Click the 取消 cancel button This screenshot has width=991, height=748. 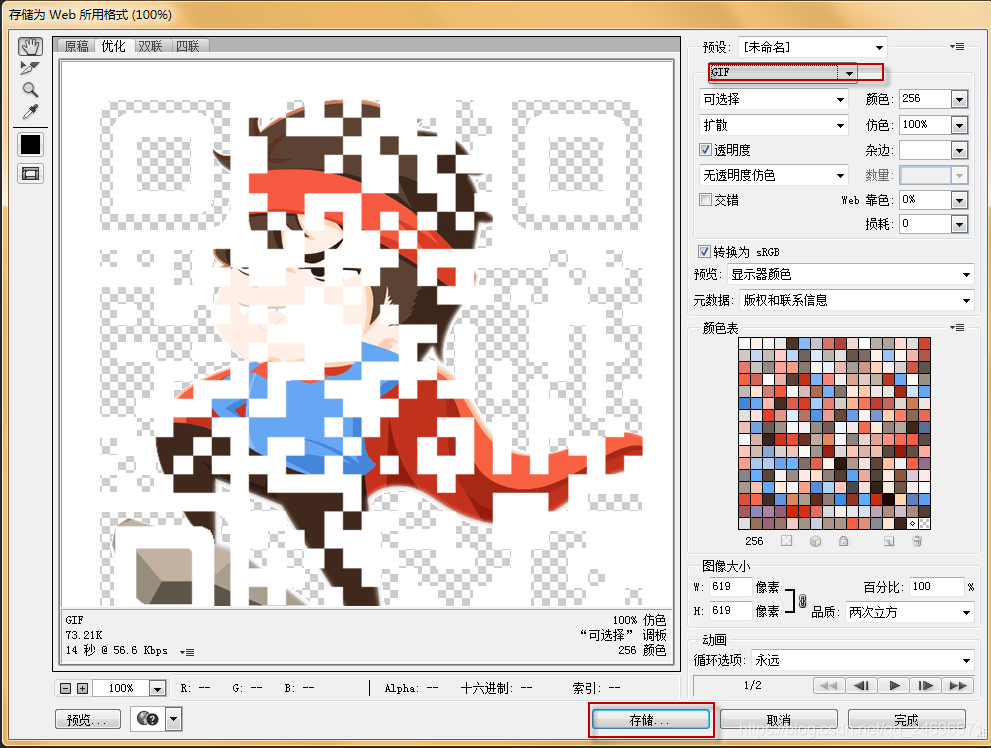pyautogui.click(x=779, y=720)
